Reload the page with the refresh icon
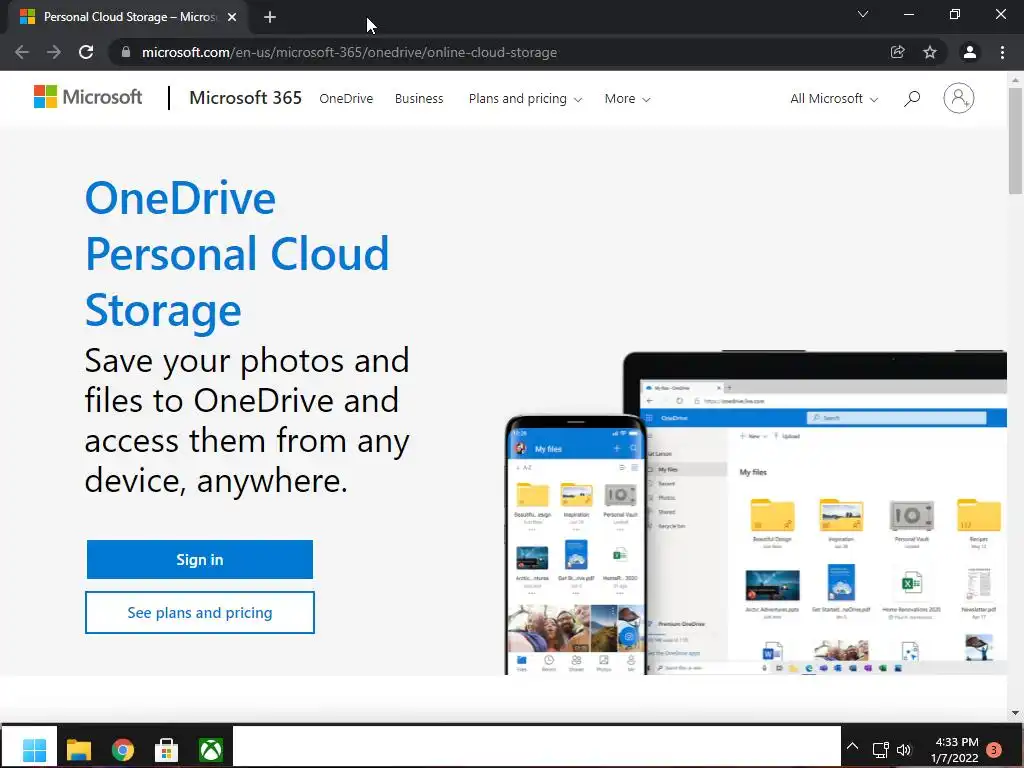Image resolution: width=1024 pixels, height=768 pixels. point(86,52)
